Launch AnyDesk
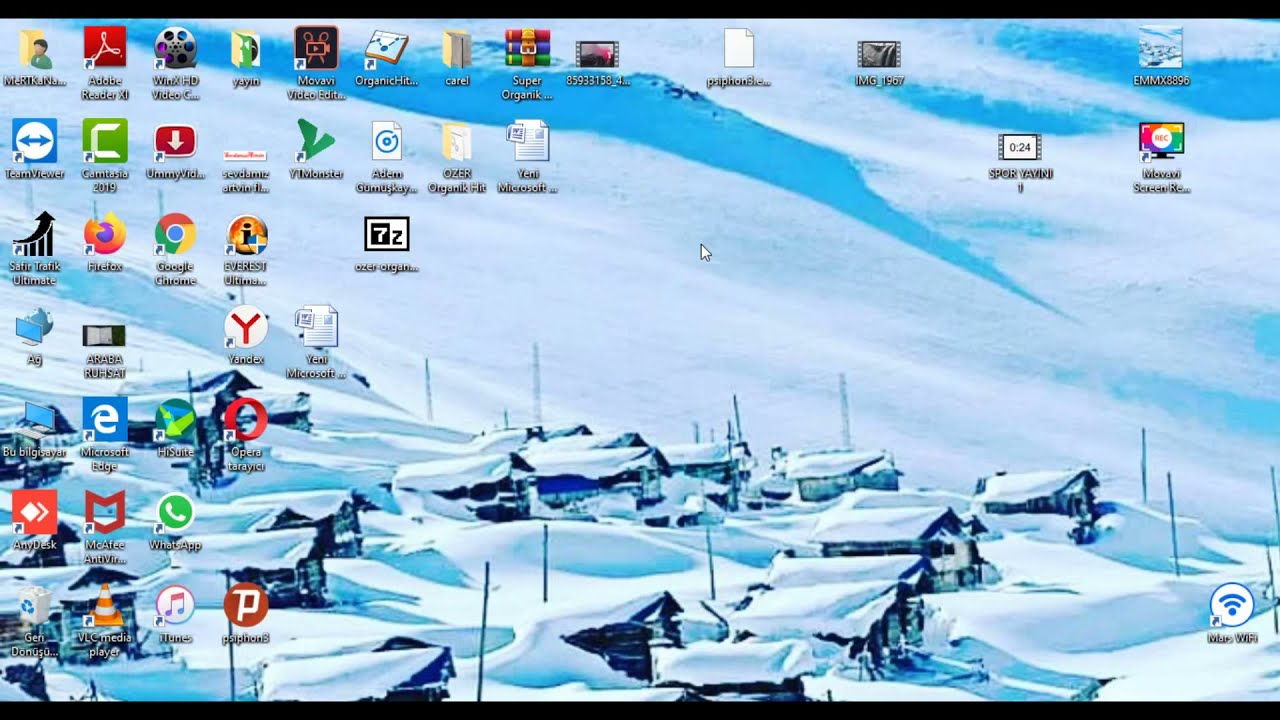 pos(34,513)
